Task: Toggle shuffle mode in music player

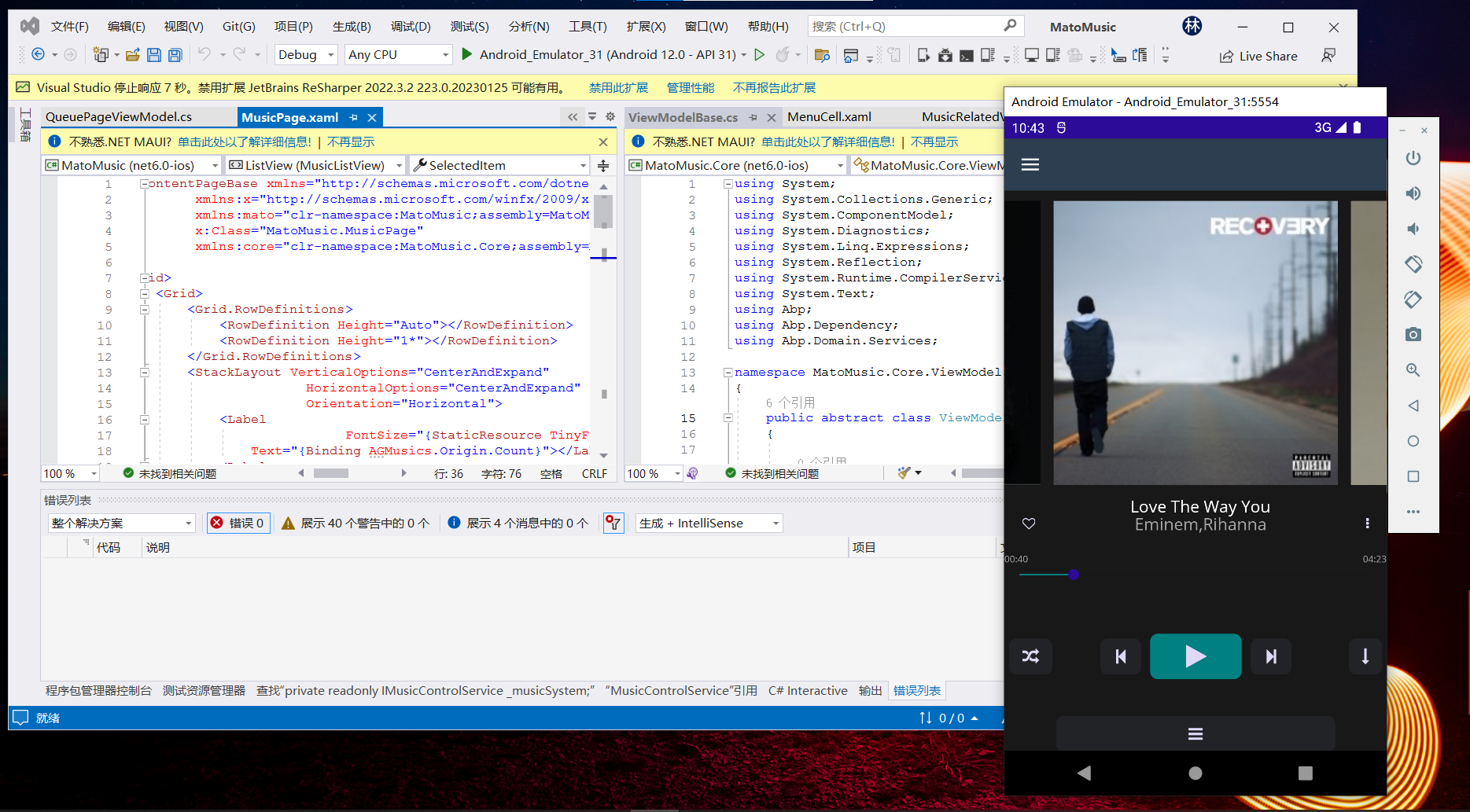Action: pos(1030,656)
